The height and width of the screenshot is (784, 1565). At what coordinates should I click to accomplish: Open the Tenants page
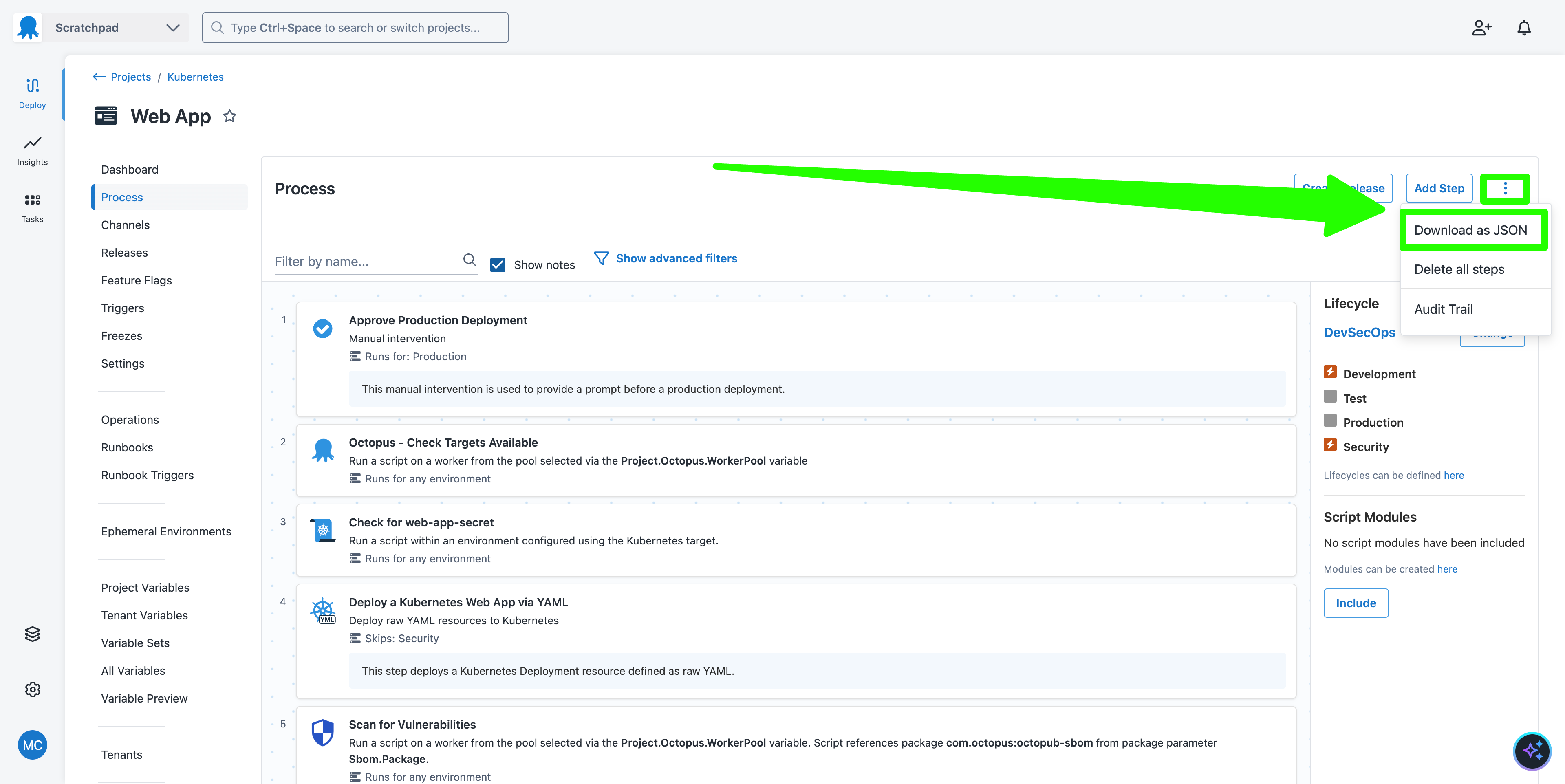click(121, 754)
